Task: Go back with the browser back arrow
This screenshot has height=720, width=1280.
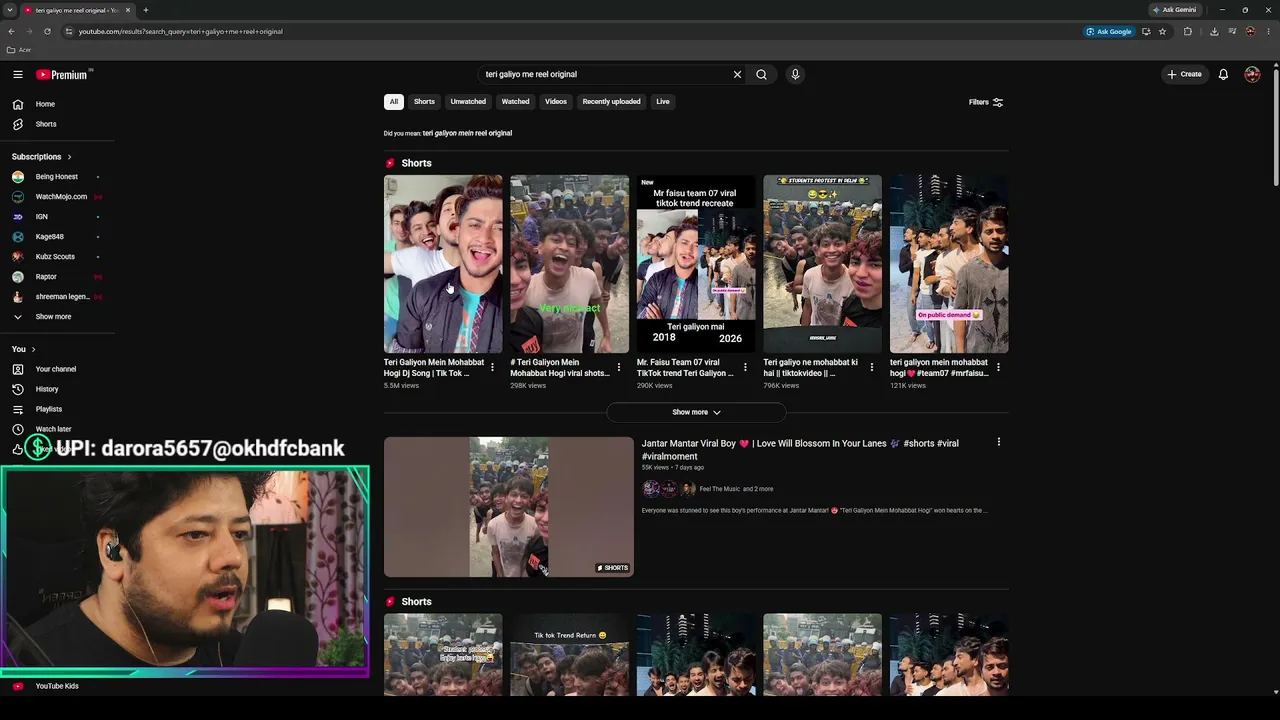Action: pos(11,31)
